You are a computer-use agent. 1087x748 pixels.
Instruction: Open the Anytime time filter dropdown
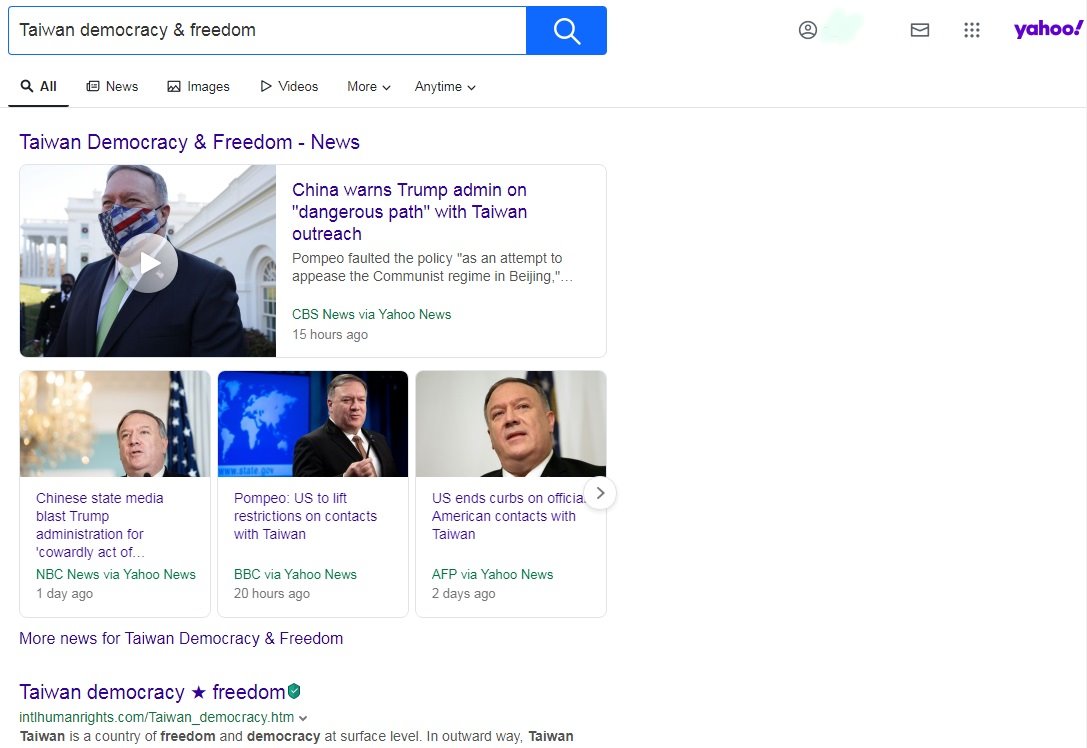click(445, 87)
